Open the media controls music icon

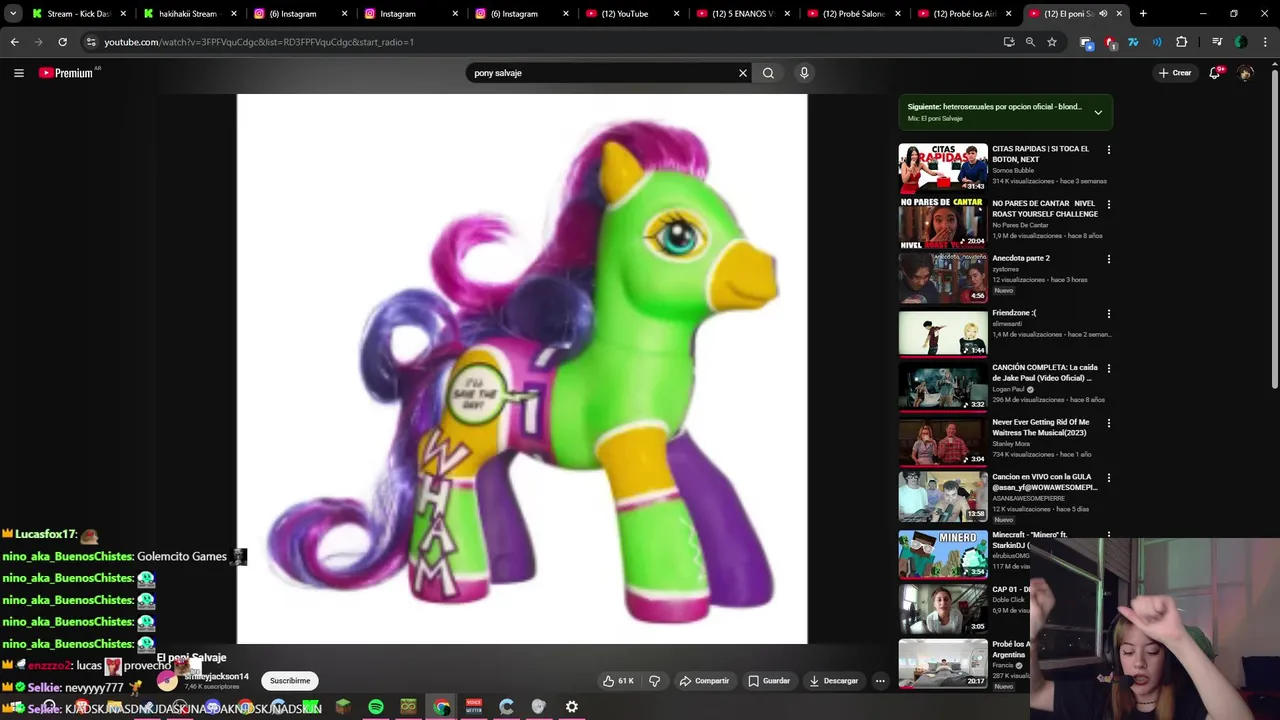point(1217,42)
